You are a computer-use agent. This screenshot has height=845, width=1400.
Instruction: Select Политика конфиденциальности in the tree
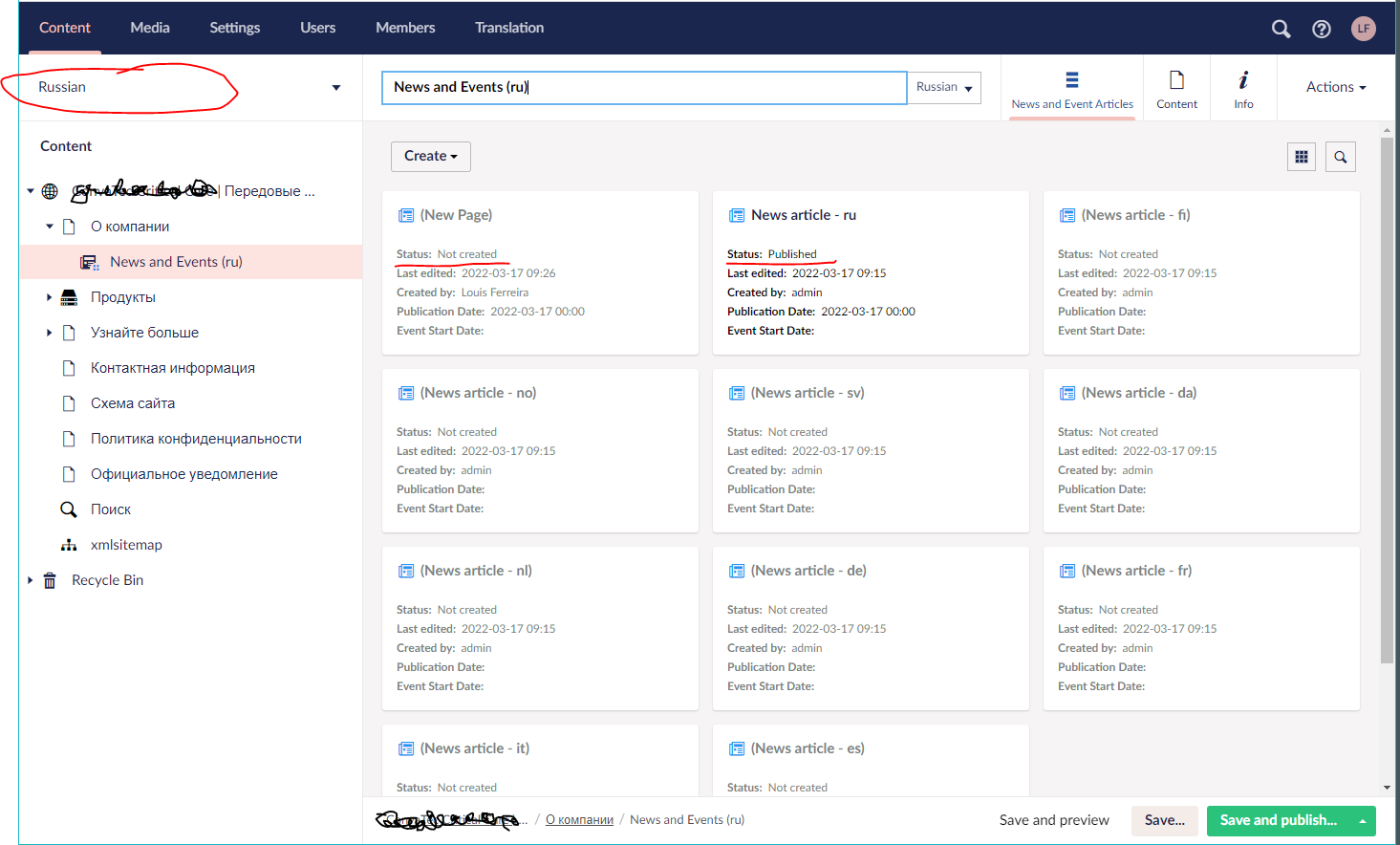click(196, 439)
